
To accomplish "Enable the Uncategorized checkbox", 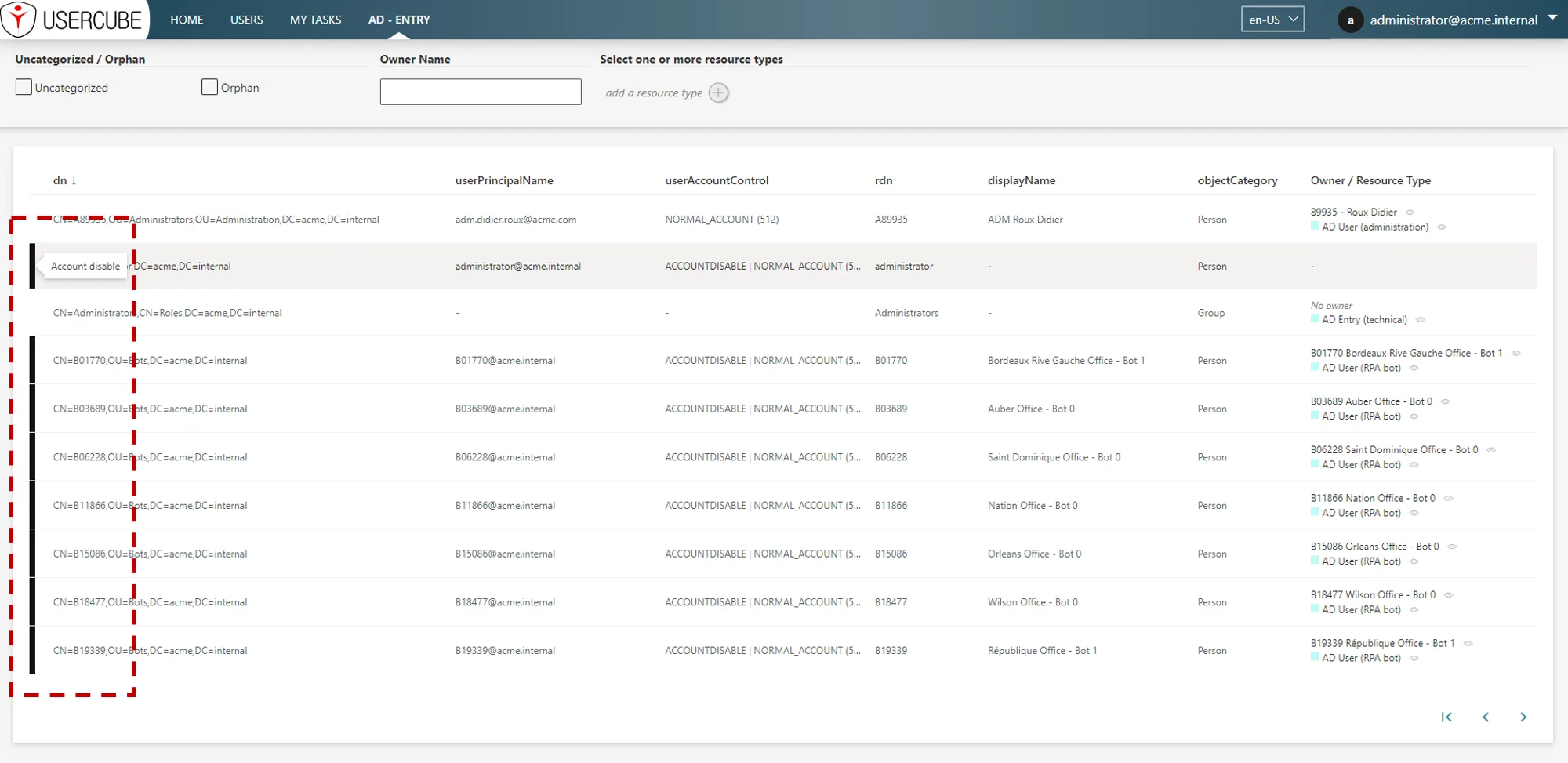I will click(24, 87).
